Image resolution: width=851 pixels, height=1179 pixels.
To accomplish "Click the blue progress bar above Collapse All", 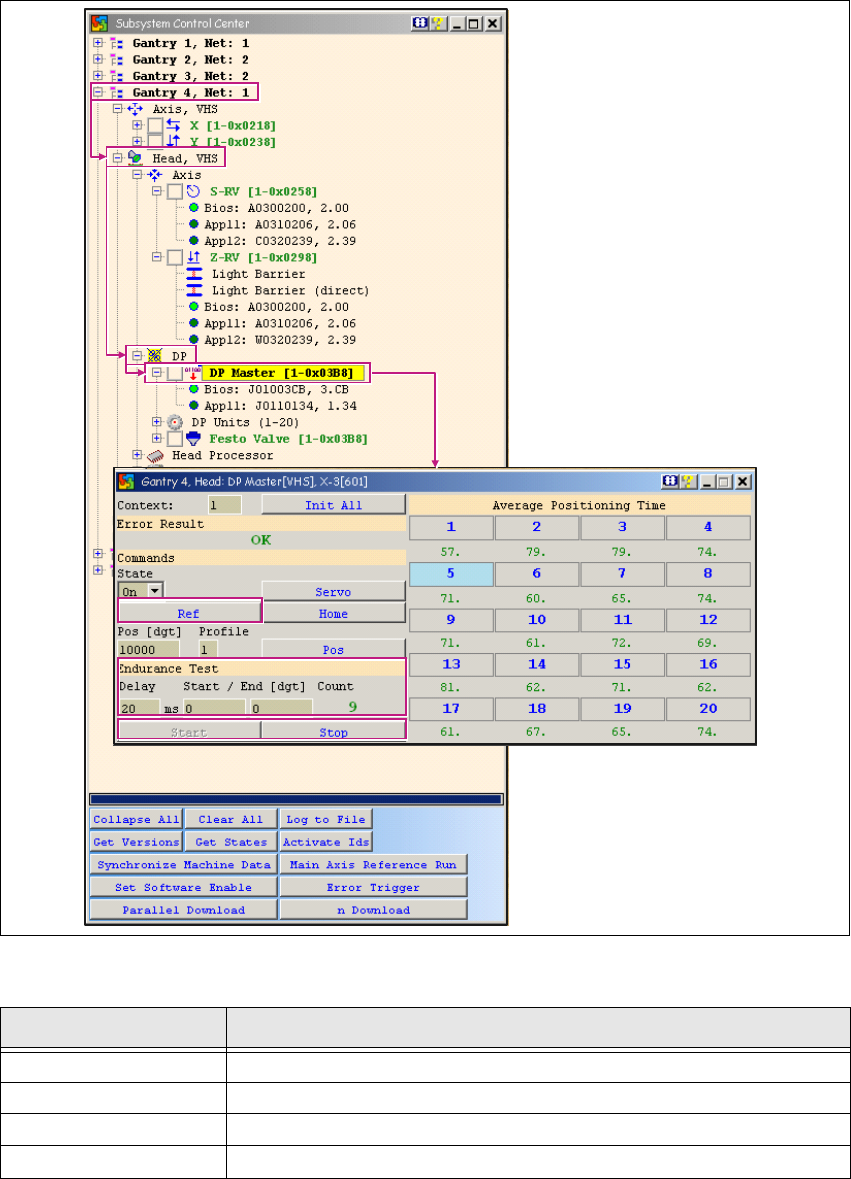I will (297, 799).
